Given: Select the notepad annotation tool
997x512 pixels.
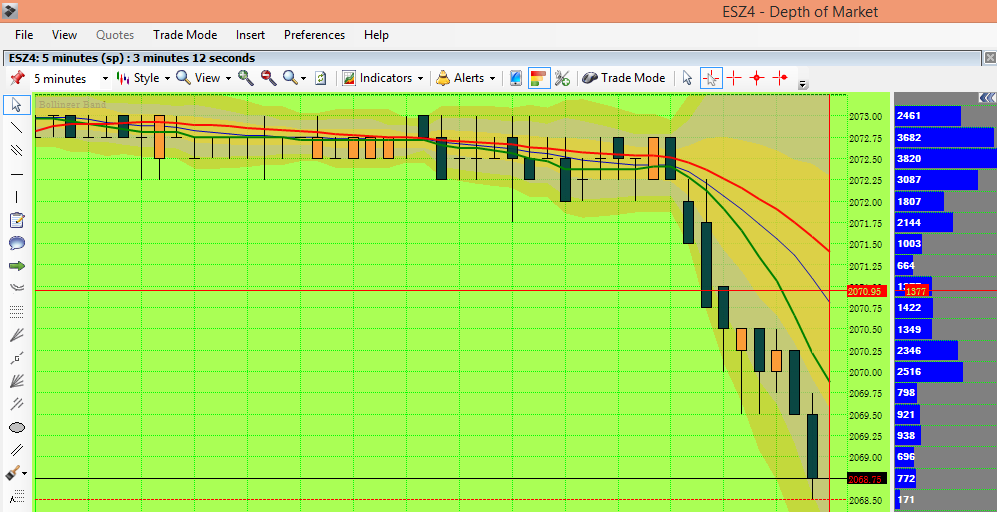Looking at the screenshot, I should coord(17,220).
